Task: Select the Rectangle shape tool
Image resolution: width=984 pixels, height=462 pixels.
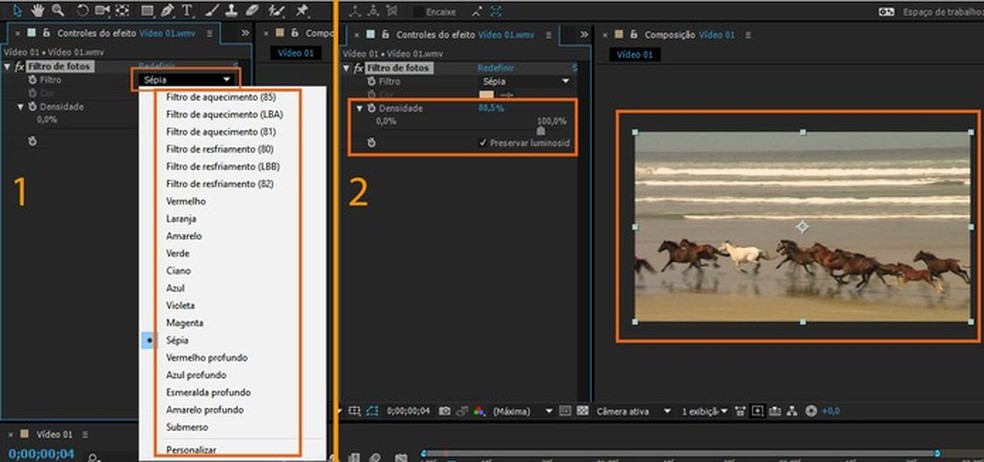Action: click(147, 10)
